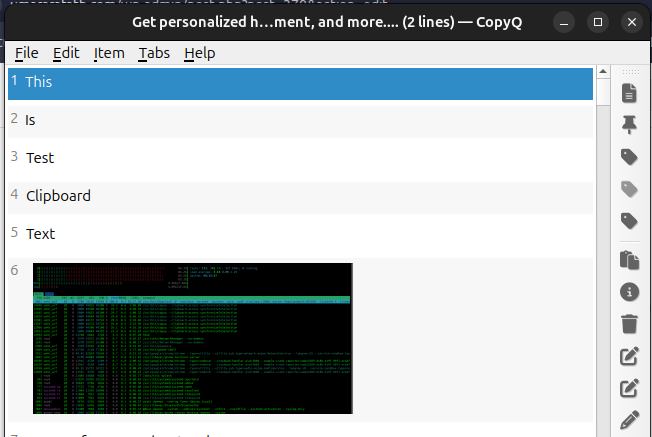Open the Edit menu
This screenshot has height=437, width=652.
tap(66, 53)
